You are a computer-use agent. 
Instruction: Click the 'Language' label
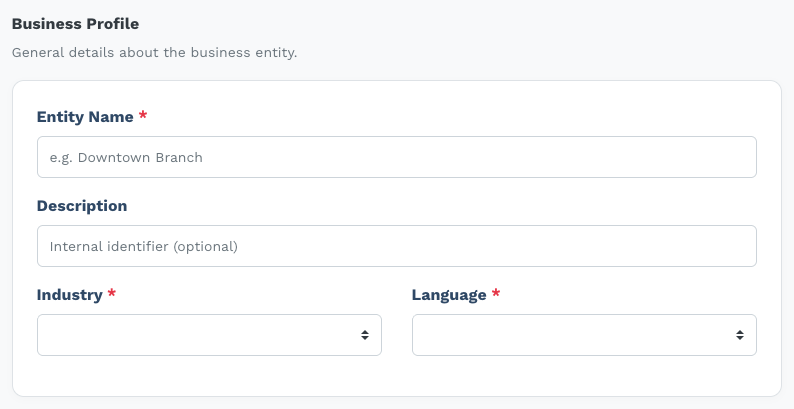click(x=449, y=295)
